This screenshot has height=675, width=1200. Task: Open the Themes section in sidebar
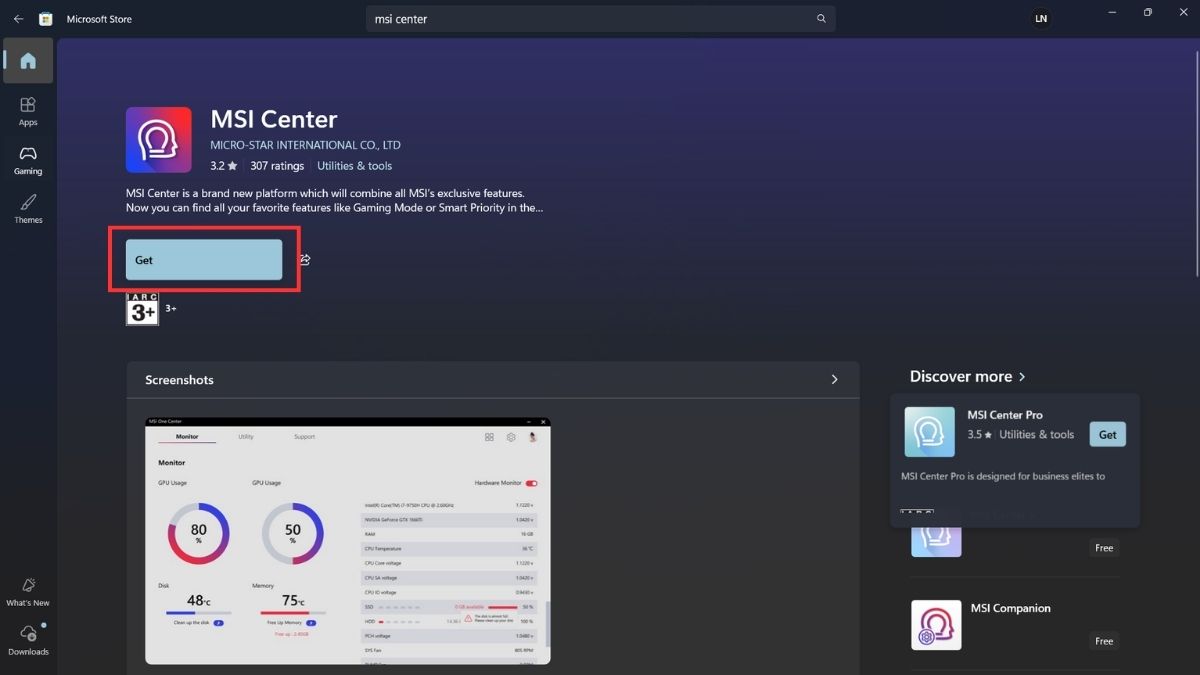(28, 209)
